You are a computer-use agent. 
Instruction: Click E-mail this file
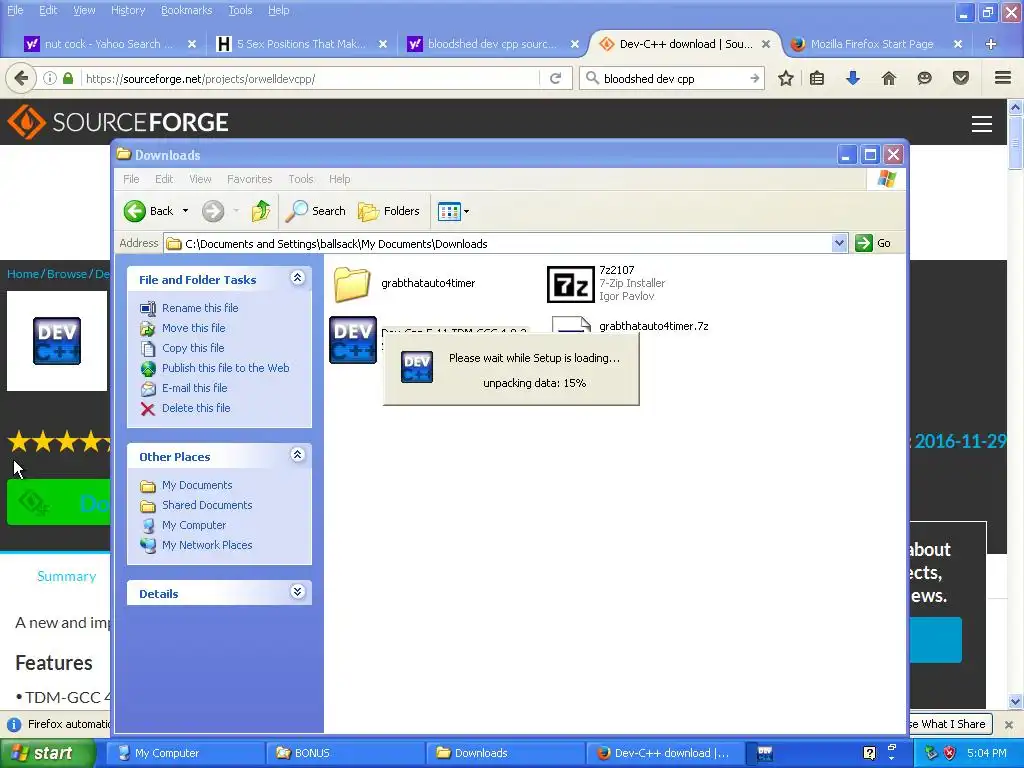[195, 388]
